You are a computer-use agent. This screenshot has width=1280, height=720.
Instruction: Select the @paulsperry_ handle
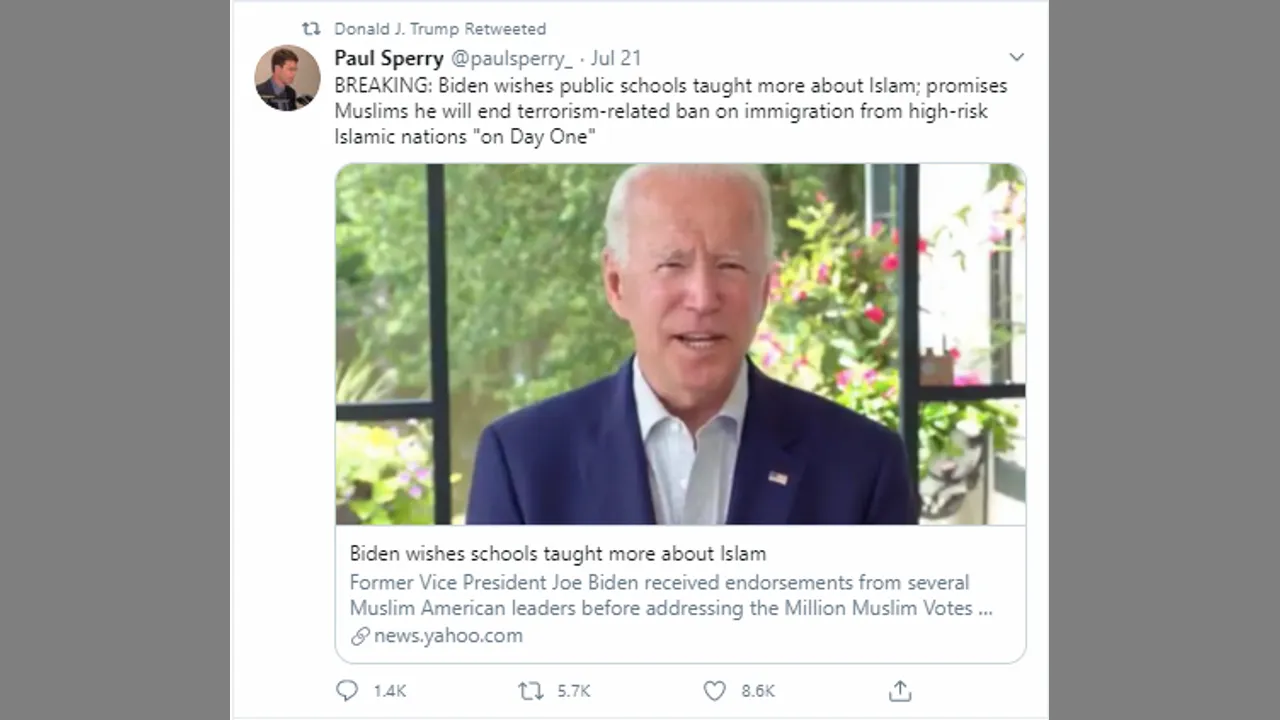pyautogui.click(x=512, y=58)
